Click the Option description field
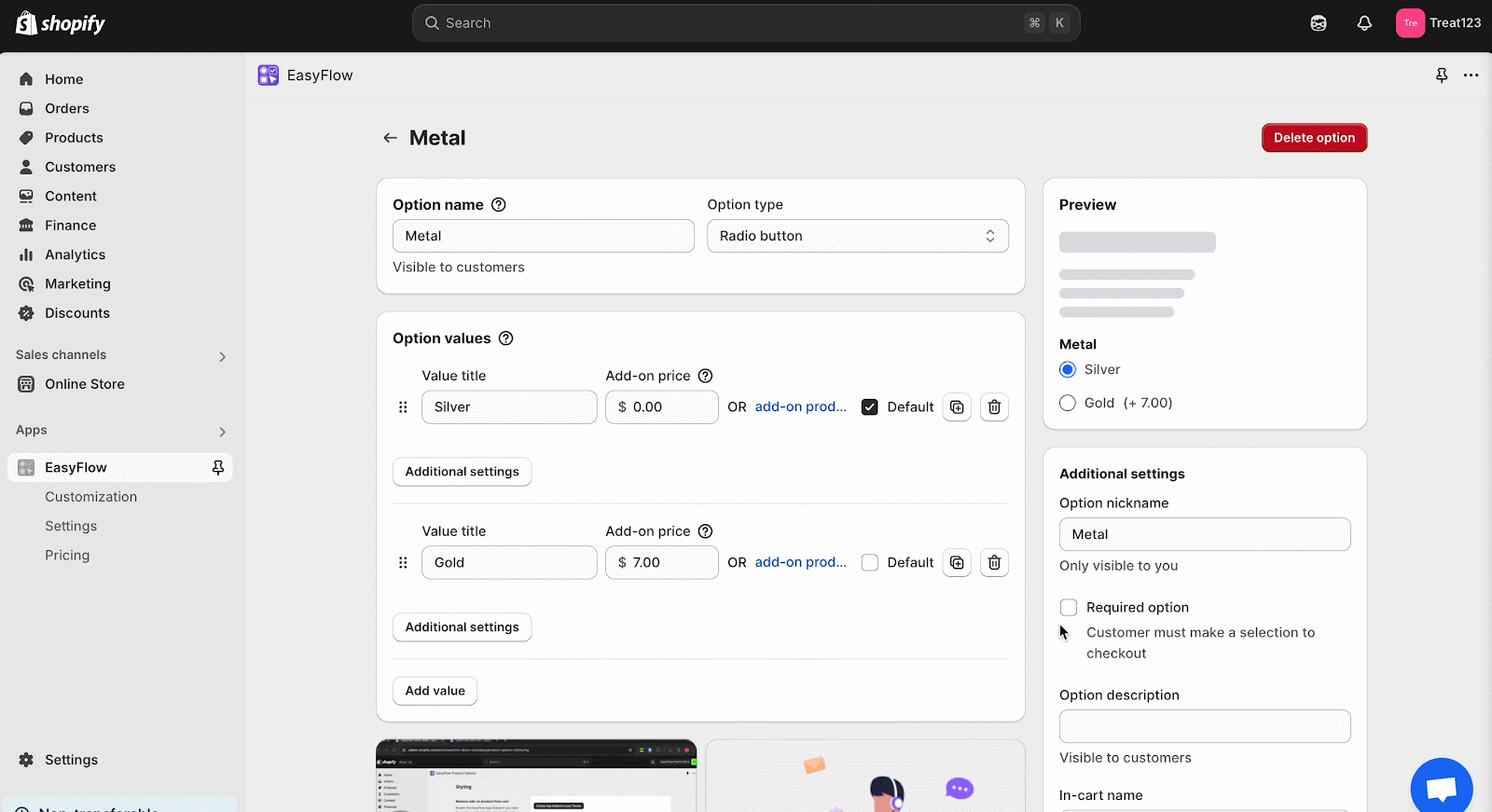The height and width of the screenshot is (812, 1492). pyautogui.click(x=1205, y=727)
